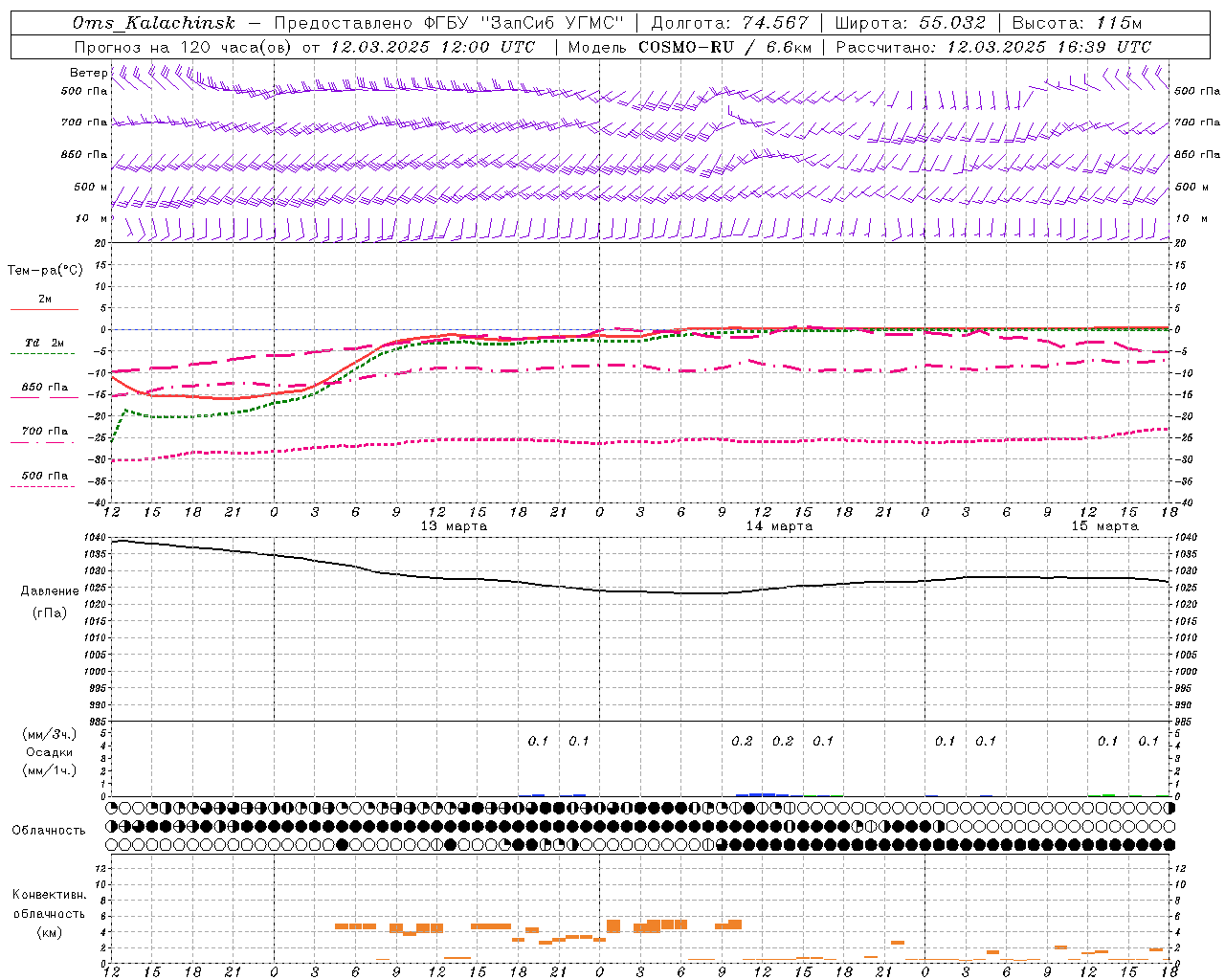Click the 'Рассчитано: 12.03.2025 16:39 UTC' timestamp
Viewport: 1225px width, 980px height.
click(x=993, y=47)
